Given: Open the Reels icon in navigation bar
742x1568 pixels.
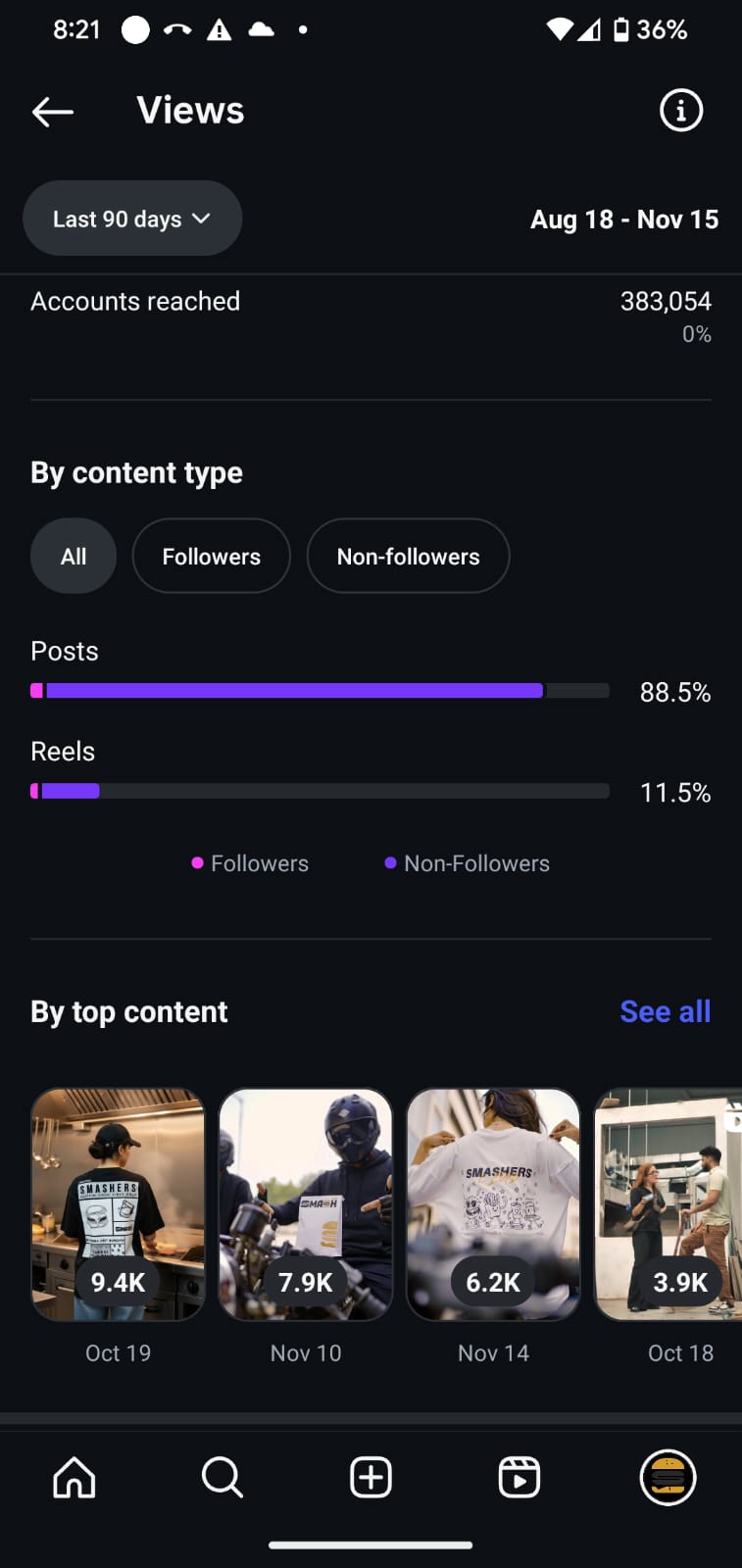Looking at the screenshot, I should click(x=519, y=1477).
